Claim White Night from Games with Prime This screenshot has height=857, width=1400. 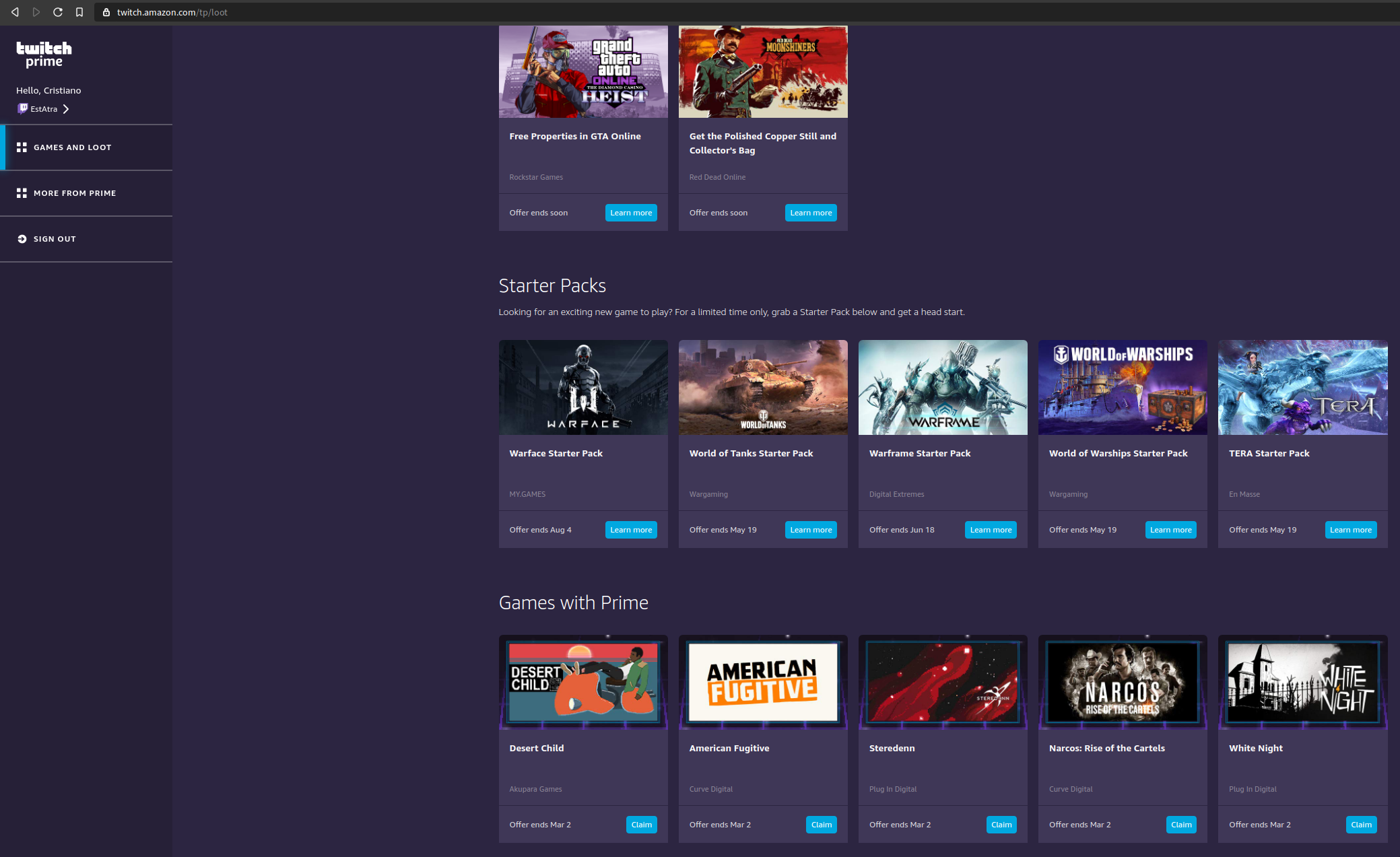pos(1361,824)
